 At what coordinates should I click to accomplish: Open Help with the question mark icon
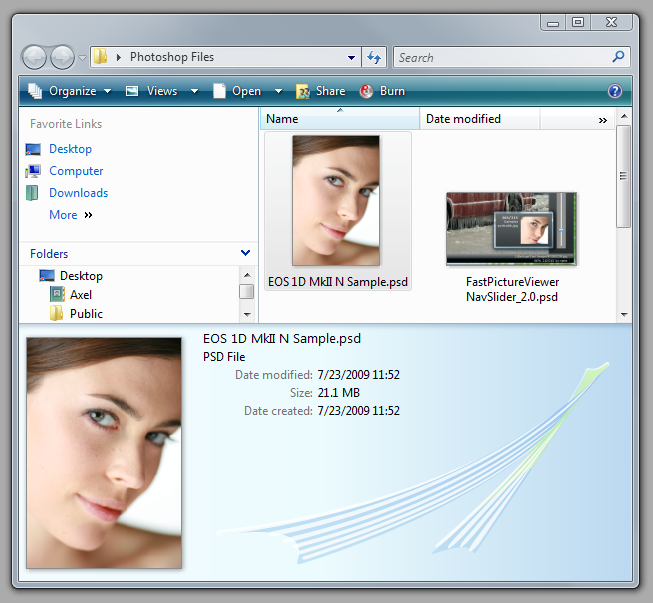pyautogui.click(x=615, y=91)
